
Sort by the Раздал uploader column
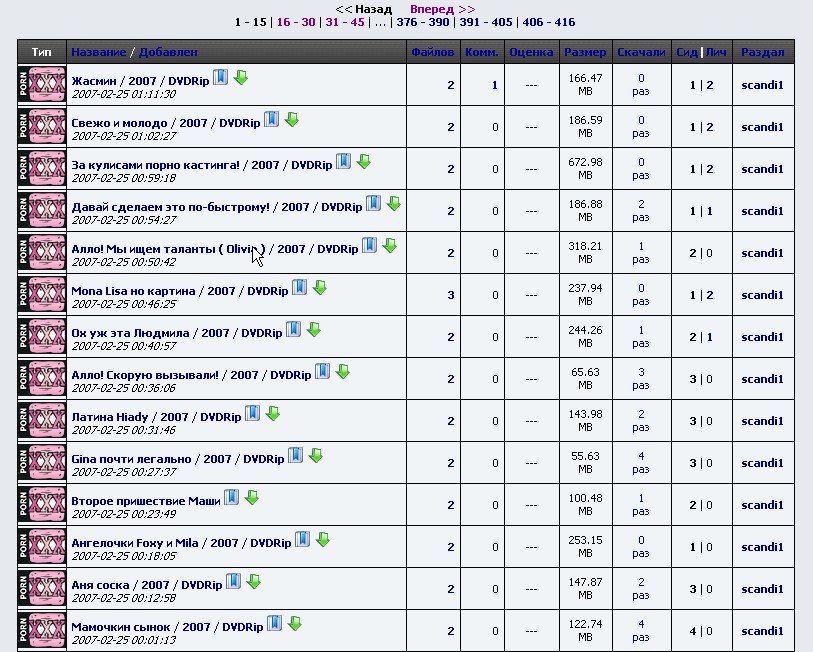(x=762, y=52)
